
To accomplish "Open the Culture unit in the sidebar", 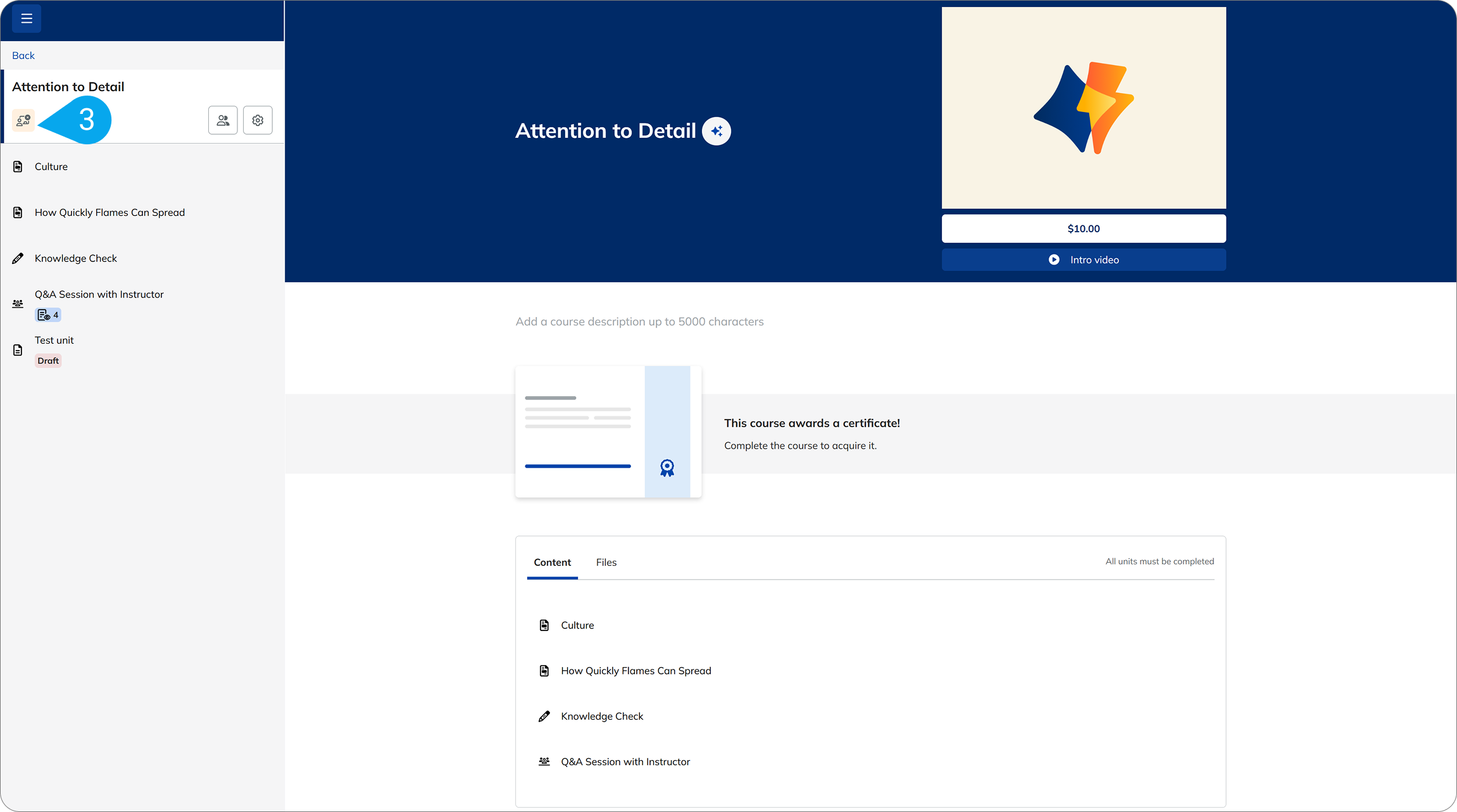I will (51, 166).
